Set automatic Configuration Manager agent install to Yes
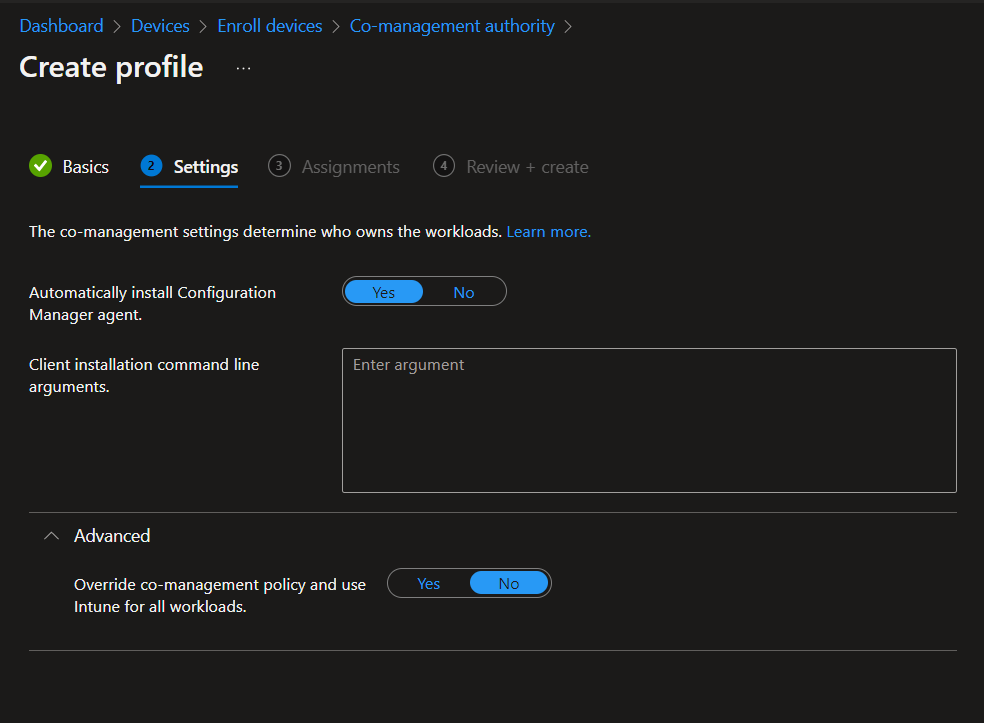984x723 pixels. tap(384, 292)
